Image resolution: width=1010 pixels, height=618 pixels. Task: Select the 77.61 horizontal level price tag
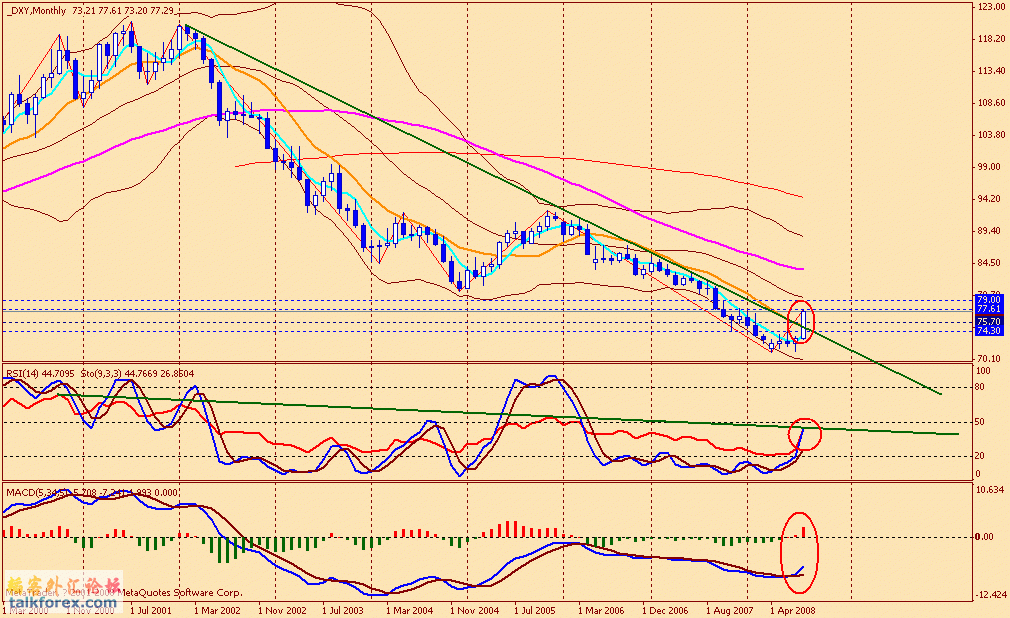coord(988,309)
